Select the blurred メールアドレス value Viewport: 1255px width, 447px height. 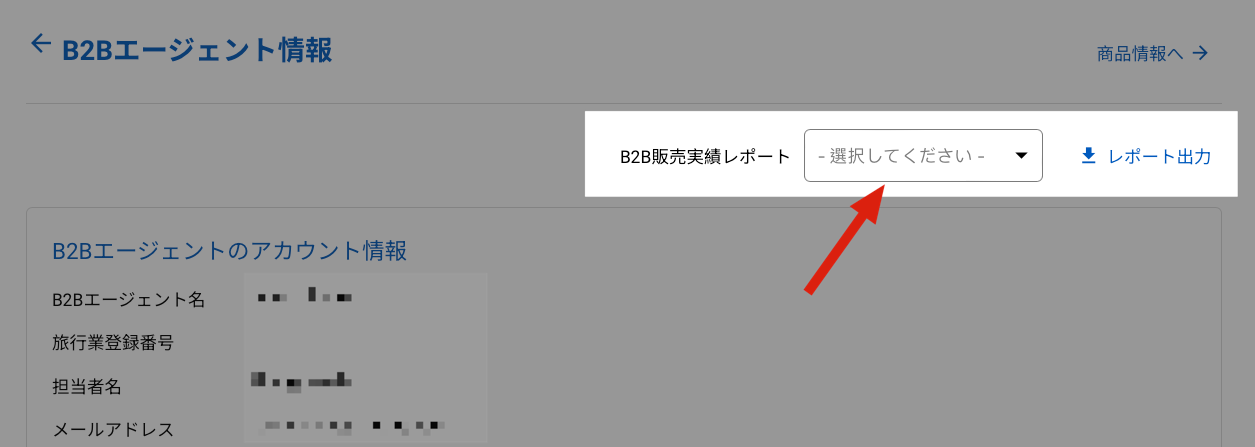click(x=350, y=425)
